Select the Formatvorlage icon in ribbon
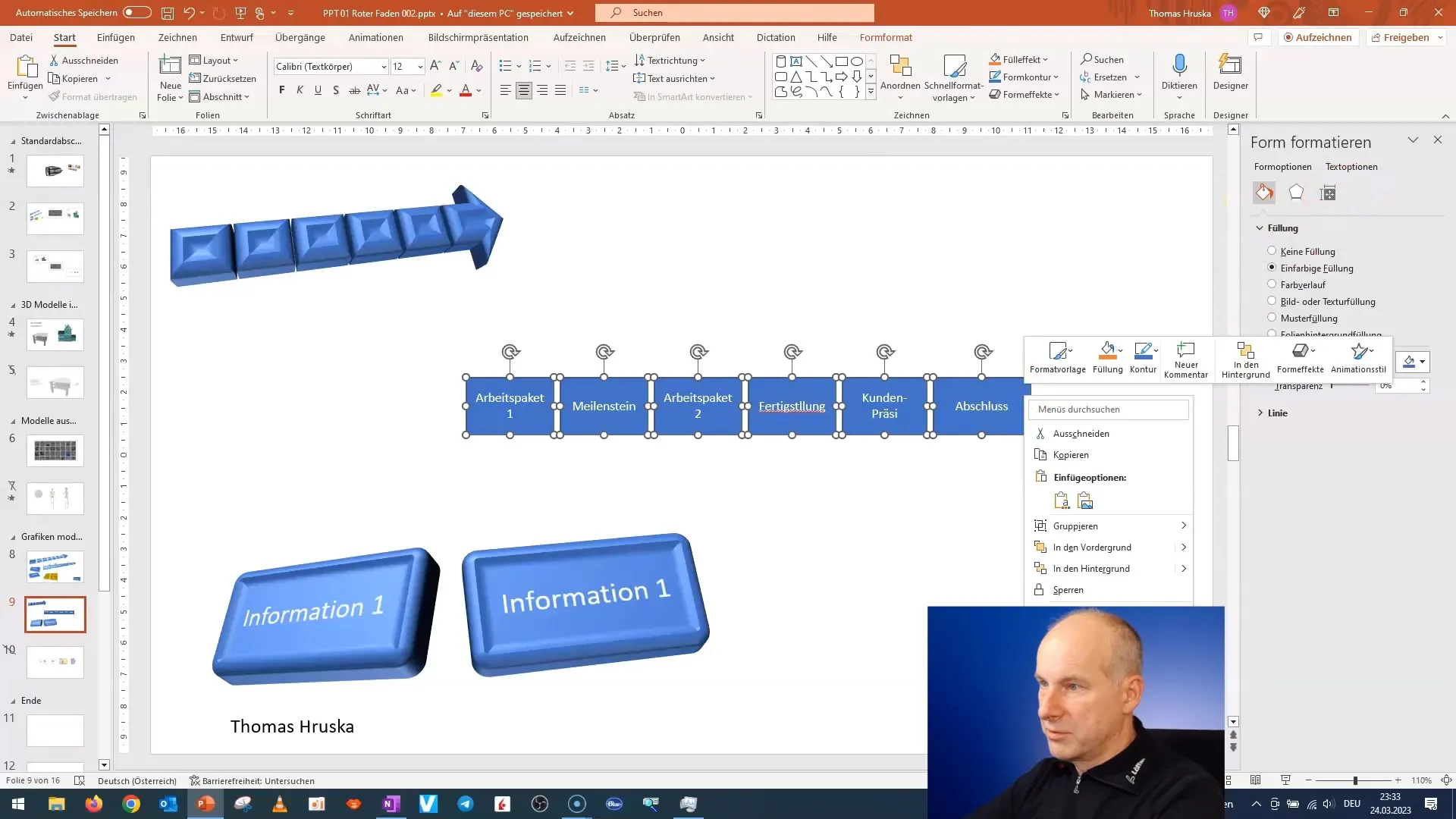 [x=1057, y=356]
